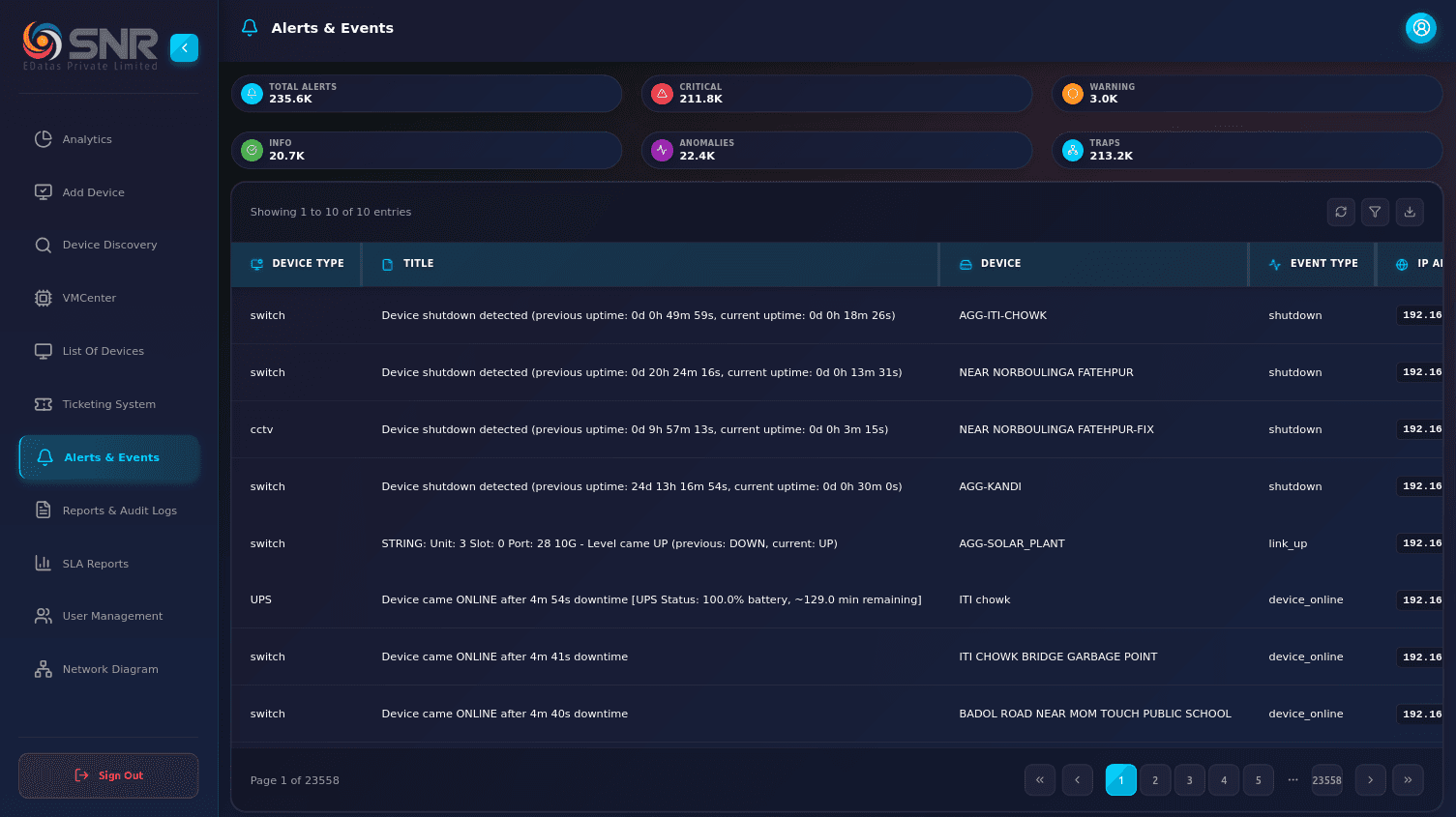
Task: Click the Traps blue icon
Action: coord(1072,150)
